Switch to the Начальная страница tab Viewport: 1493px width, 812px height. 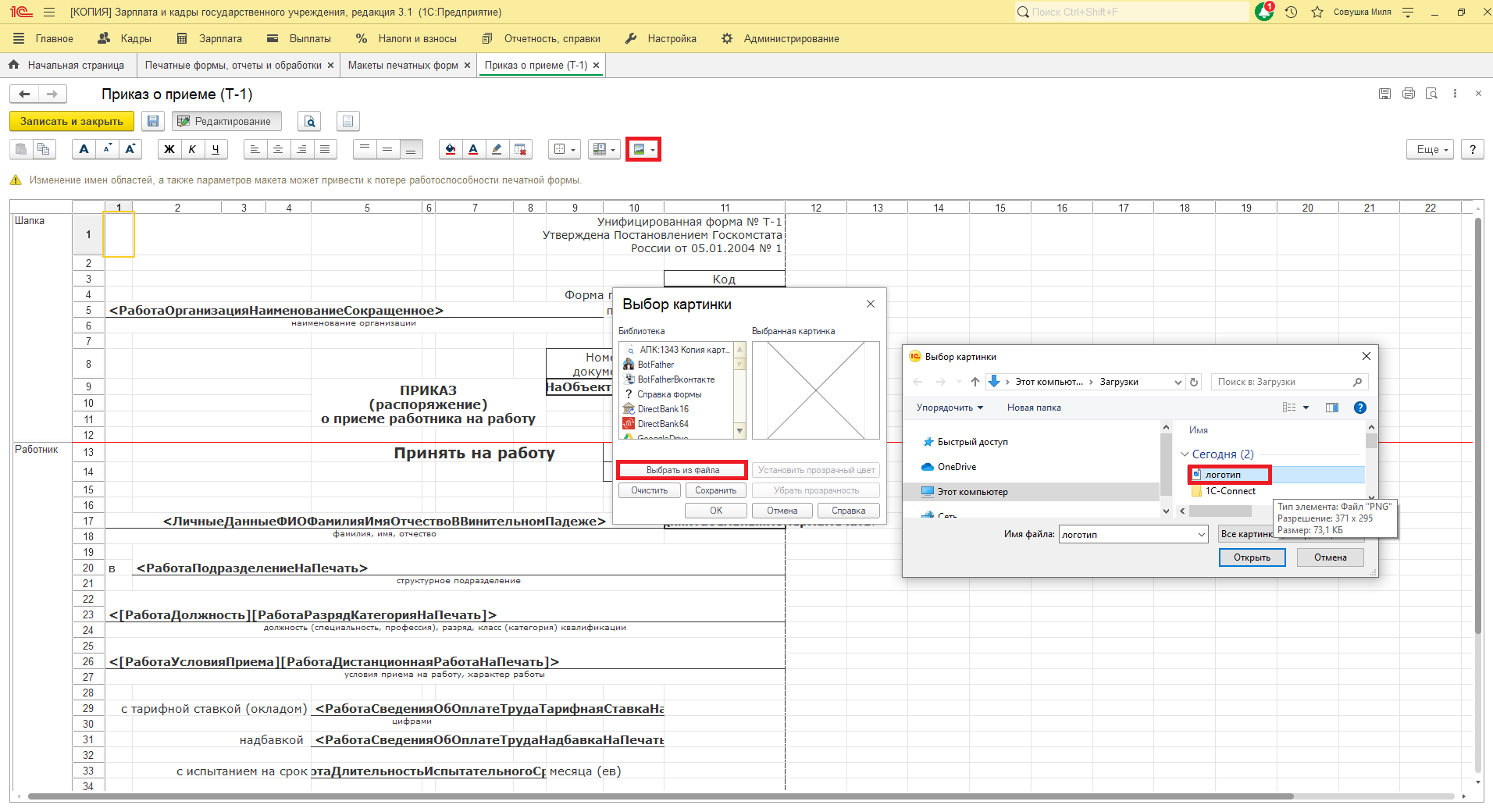click(67, 66)
